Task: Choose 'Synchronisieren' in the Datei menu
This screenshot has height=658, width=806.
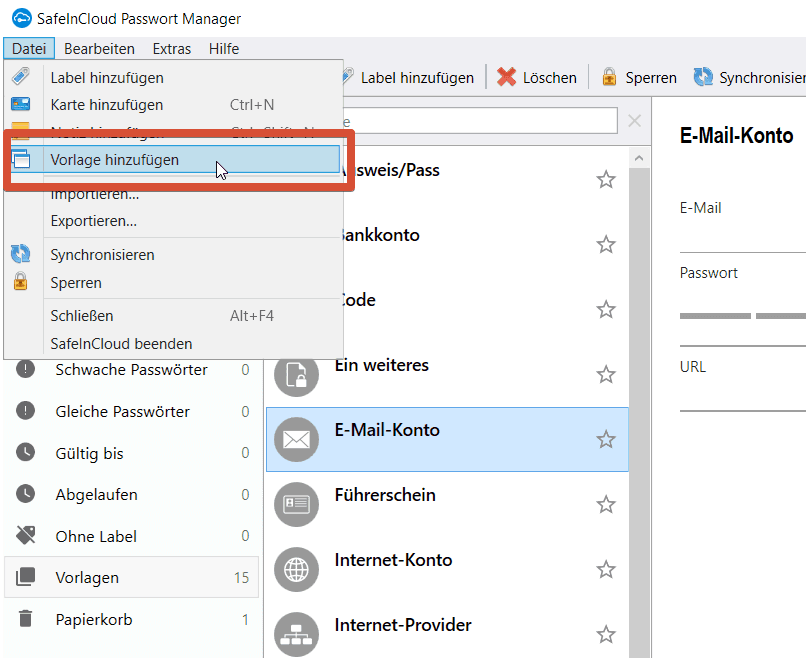Action: point(175,255)
